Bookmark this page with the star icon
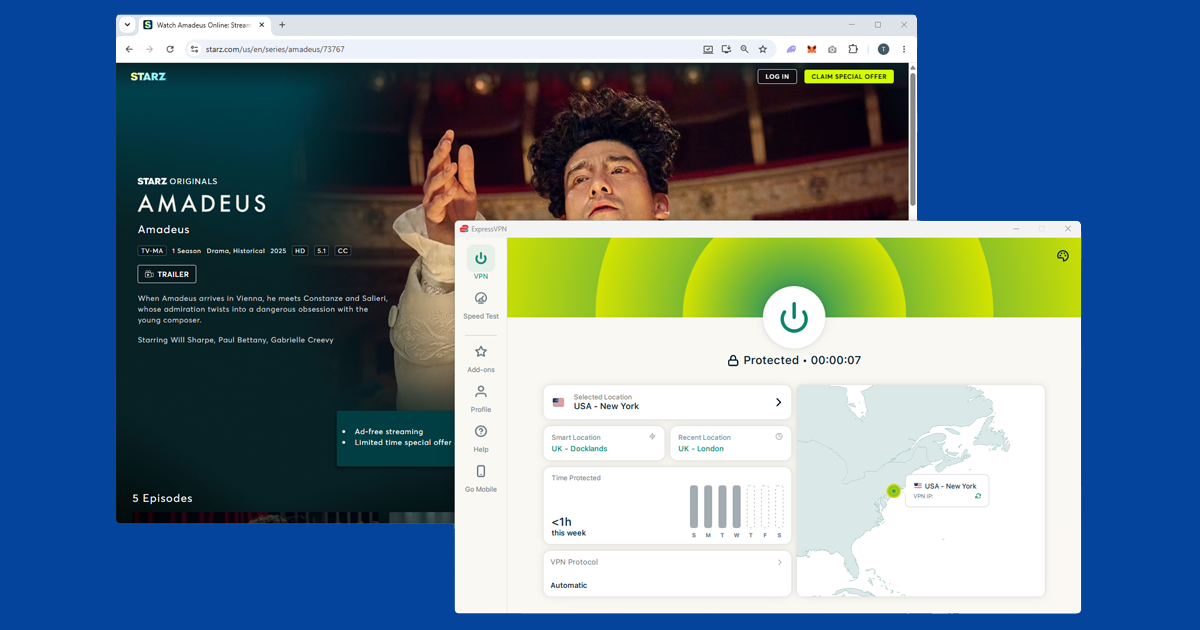This screenshot has height=630, width=1200. point(762,49)
